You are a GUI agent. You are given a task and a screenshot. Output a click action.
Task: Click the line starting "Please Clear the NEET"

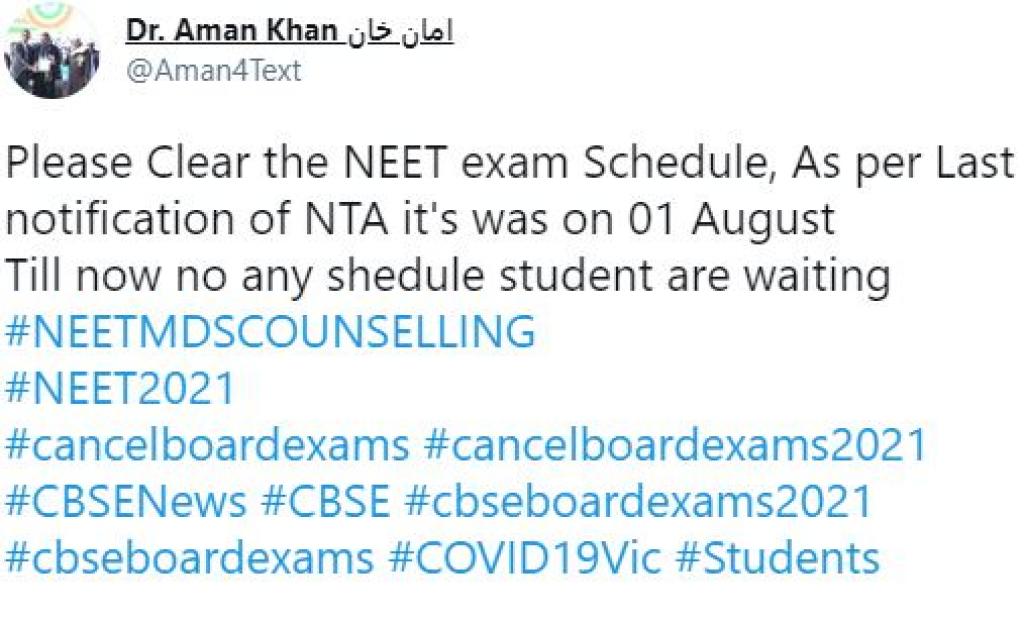(x=510, y=163)
